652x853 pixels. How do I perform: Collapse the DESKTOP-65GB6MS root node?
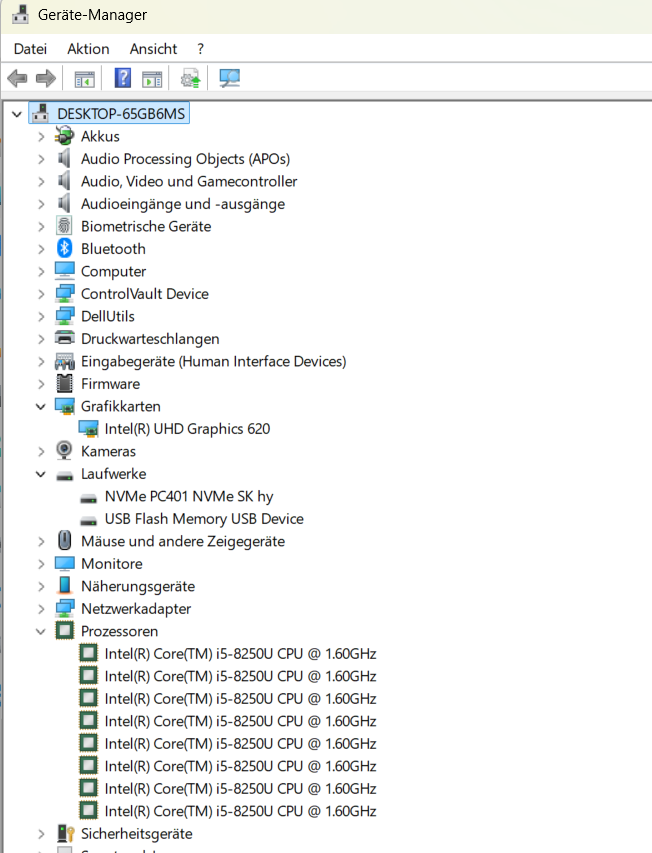(x=17, y=114)
